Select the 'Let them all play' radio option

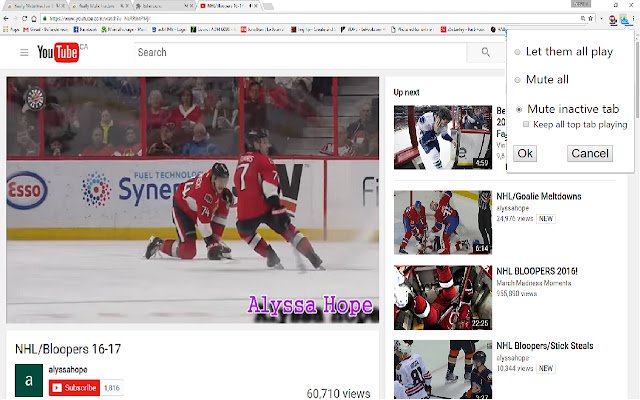(517, 52)
